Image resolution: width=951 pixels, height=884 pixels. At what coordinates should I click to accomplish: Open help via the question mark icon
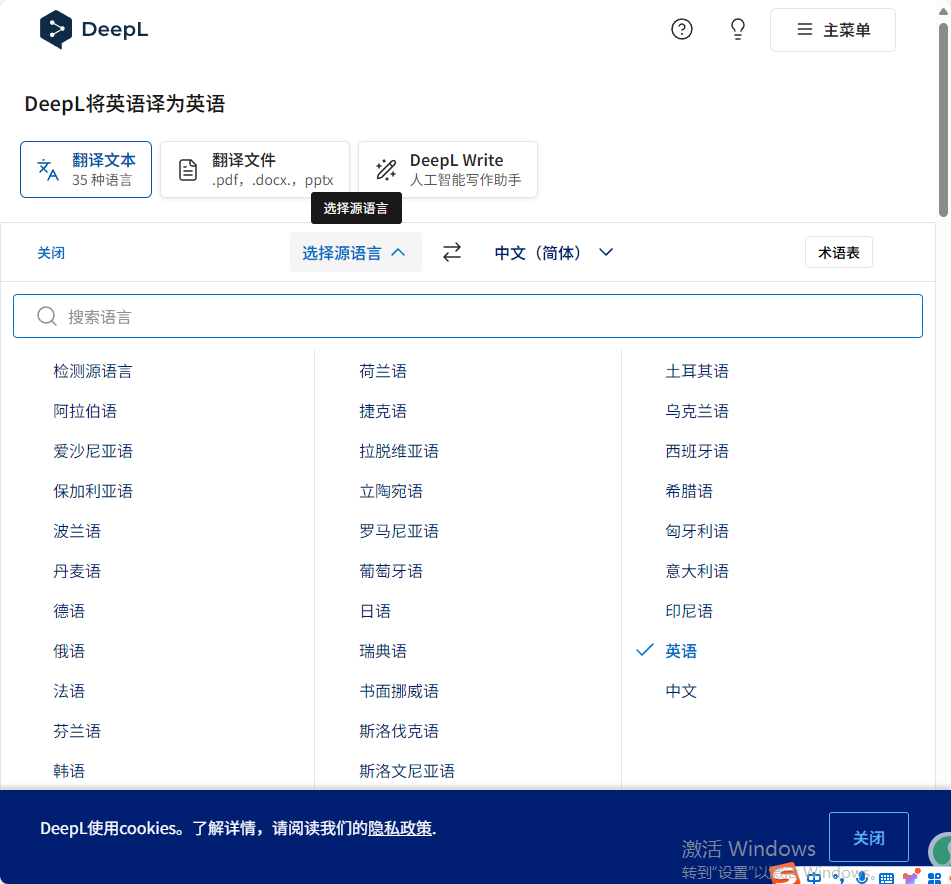pyautogui.click(x=682, y=29)
